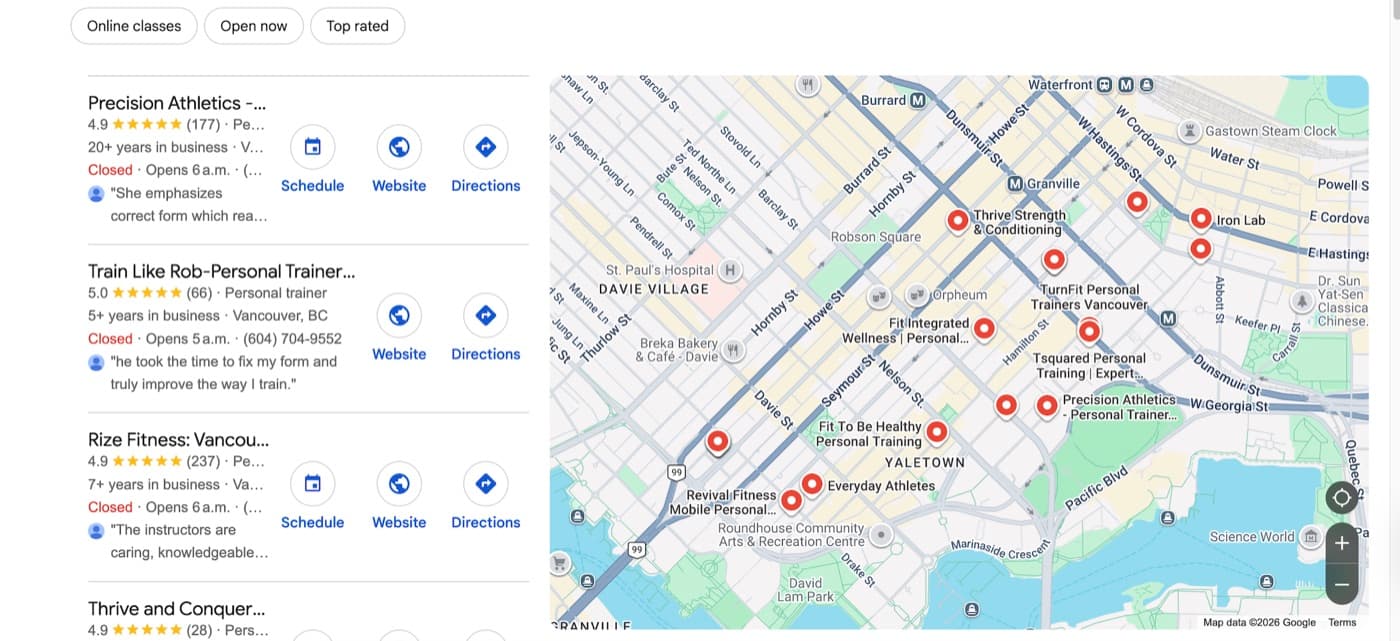Click the Everyday Athletes map pin
1400x641 pixels.
coord(812,484)
